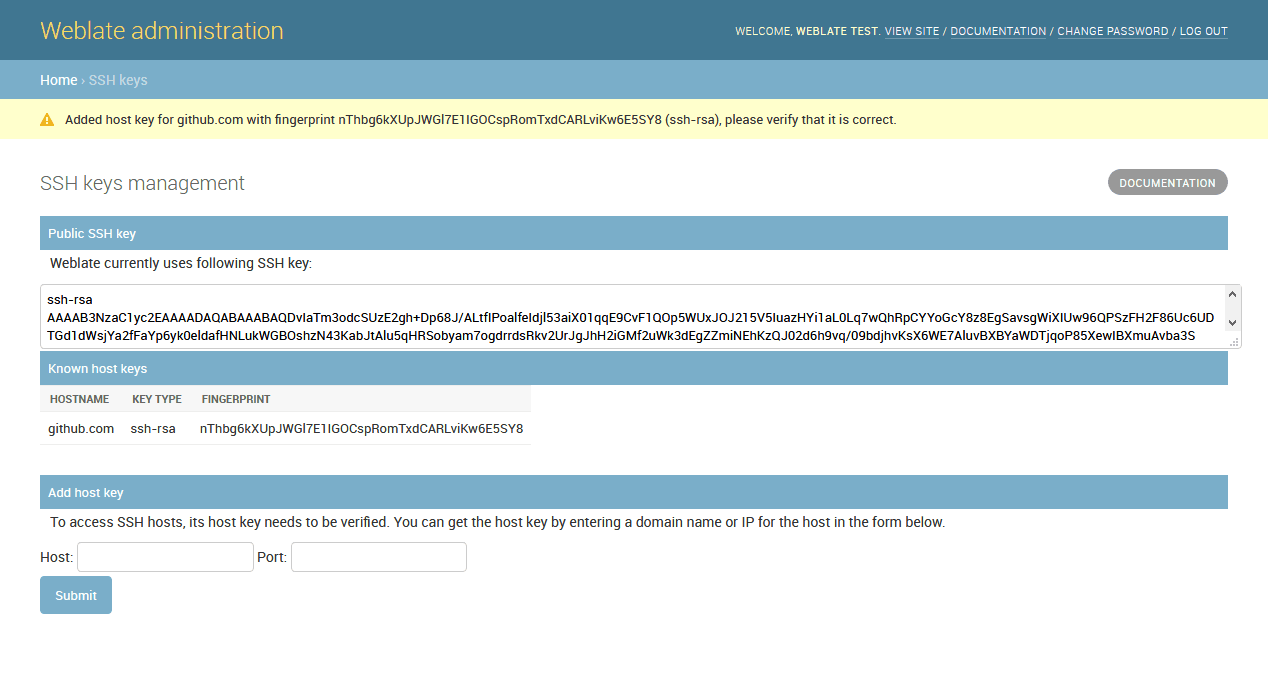This screenshot has width=1268, height=686.
Task: Go to Home in the breadcrumb
Action: pyautogui.click(x=59, y=80)
